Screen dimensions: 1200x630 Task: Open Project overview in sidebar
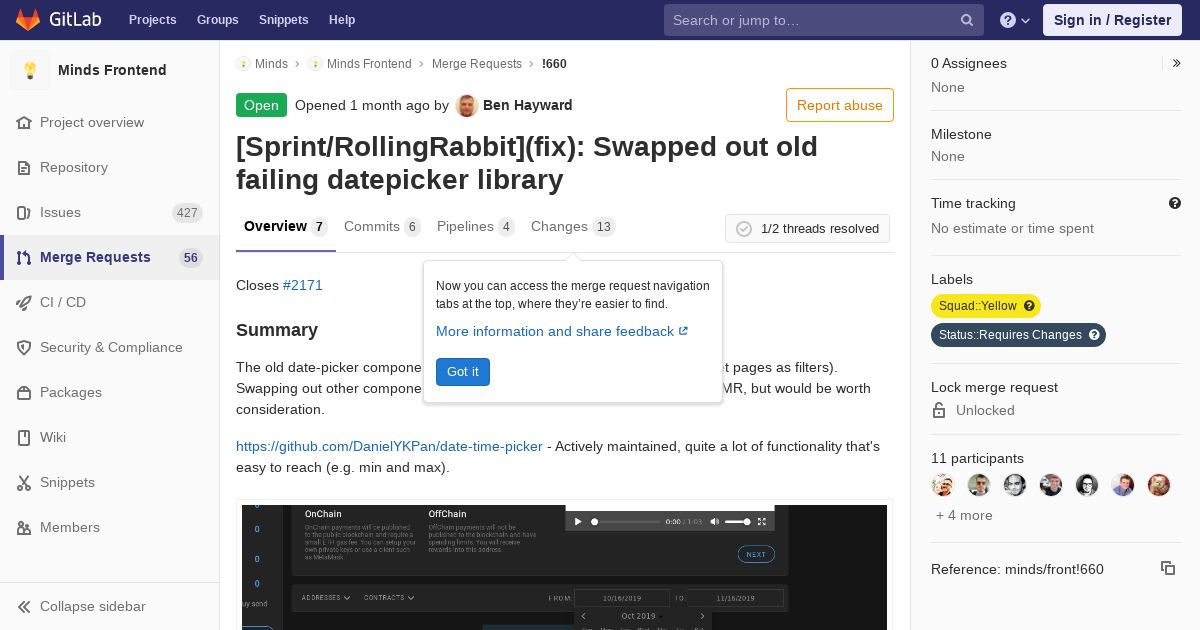110,122
